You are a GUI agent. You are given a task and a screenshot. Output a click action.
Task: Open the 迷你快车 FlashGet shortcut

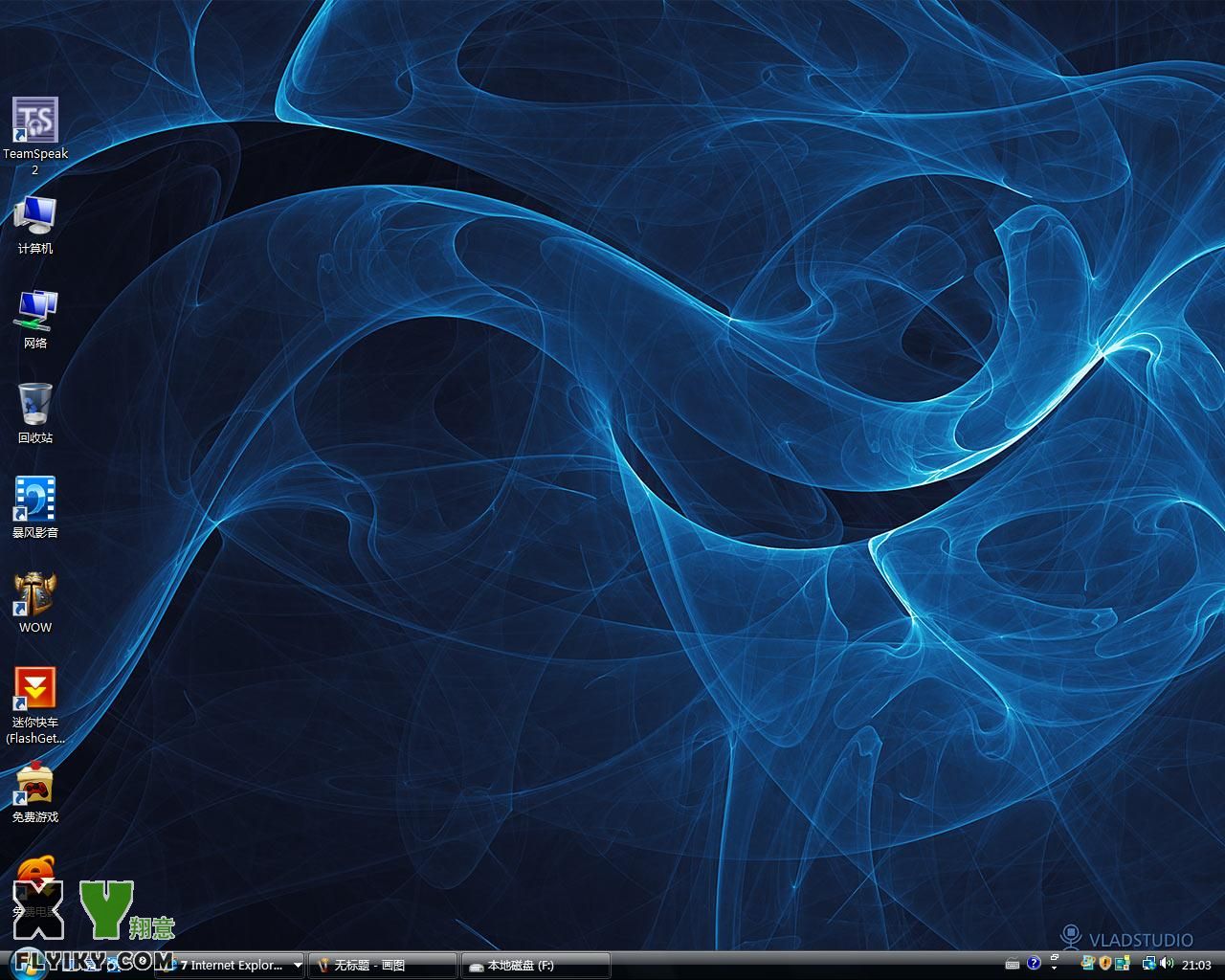click(x=35, y=705)
